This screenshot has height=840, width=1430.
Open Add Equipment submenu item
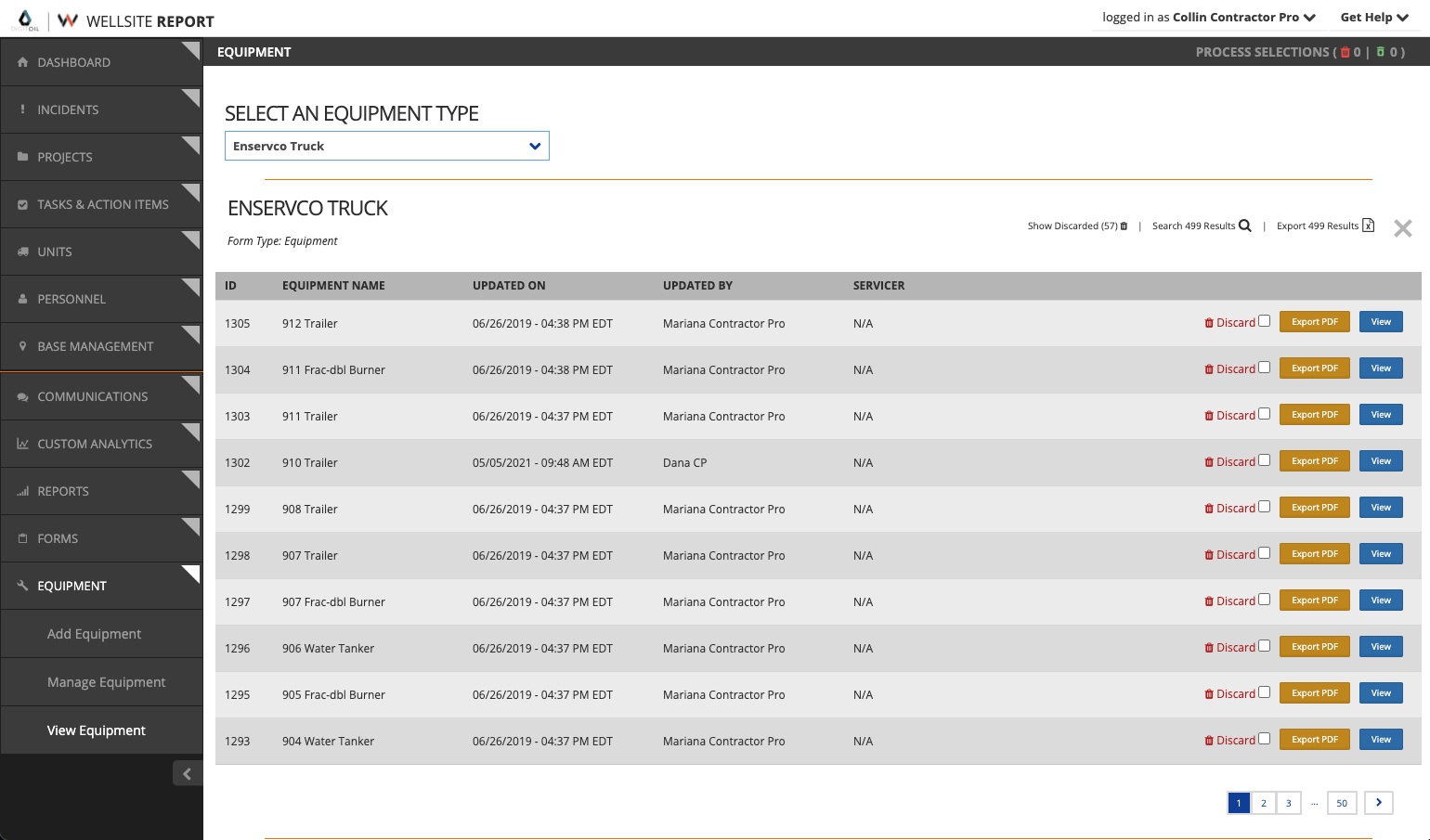(101, 634)
